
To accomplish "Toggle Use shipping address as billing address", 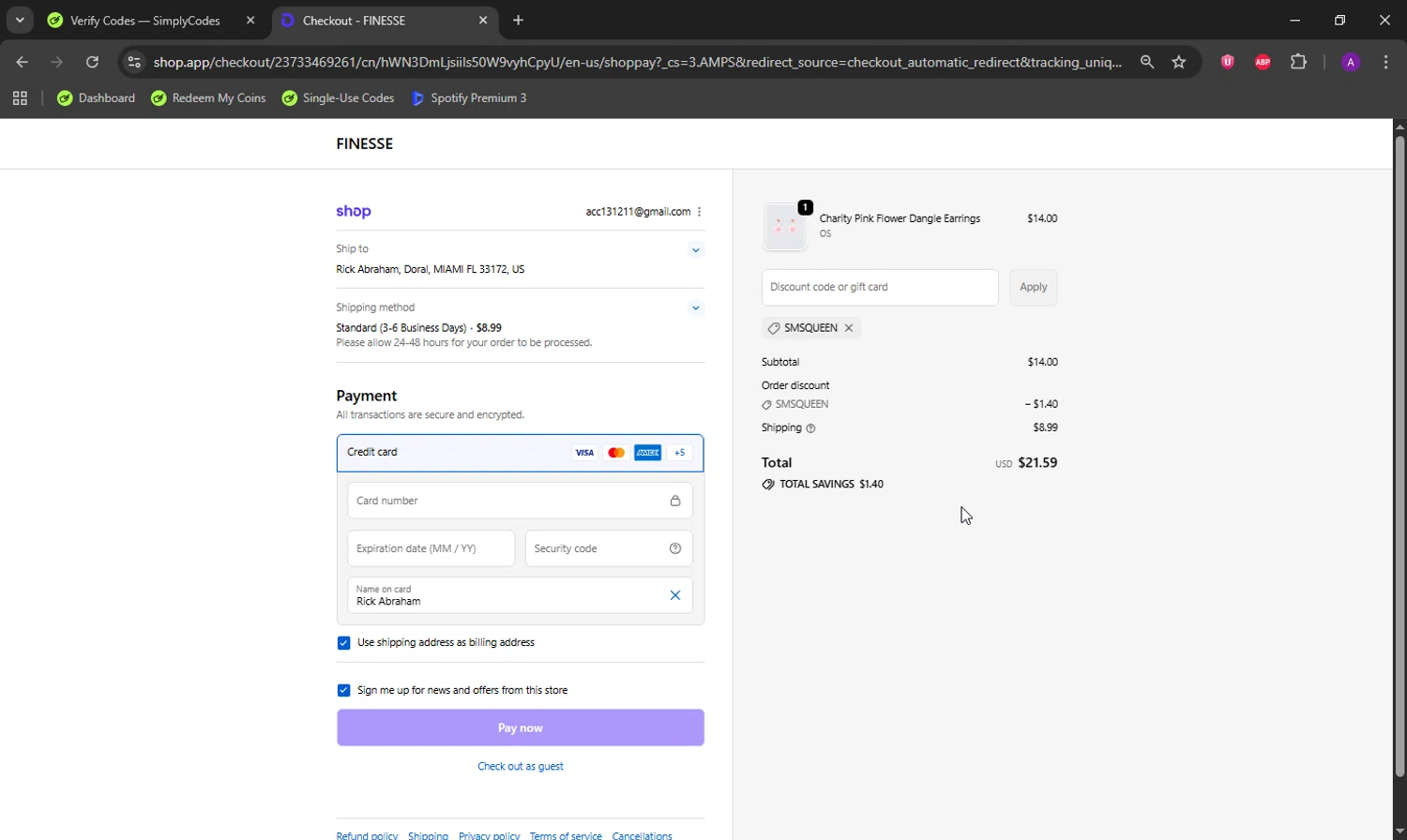I will click(x=343, y=643).
